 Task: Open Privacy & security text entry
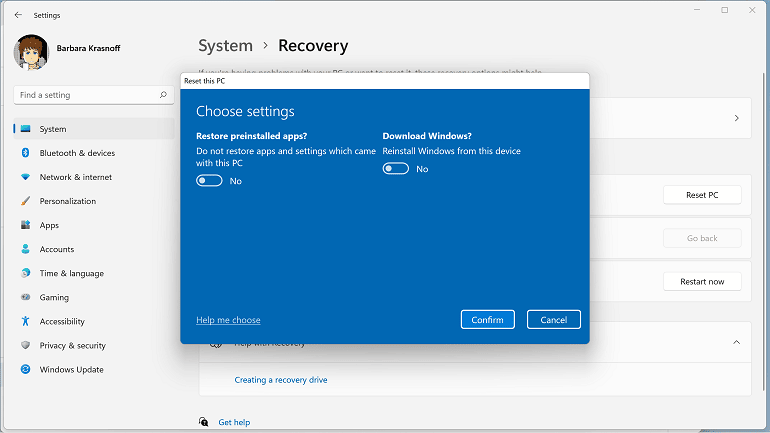pyautogui.click(x=73, y=346)
